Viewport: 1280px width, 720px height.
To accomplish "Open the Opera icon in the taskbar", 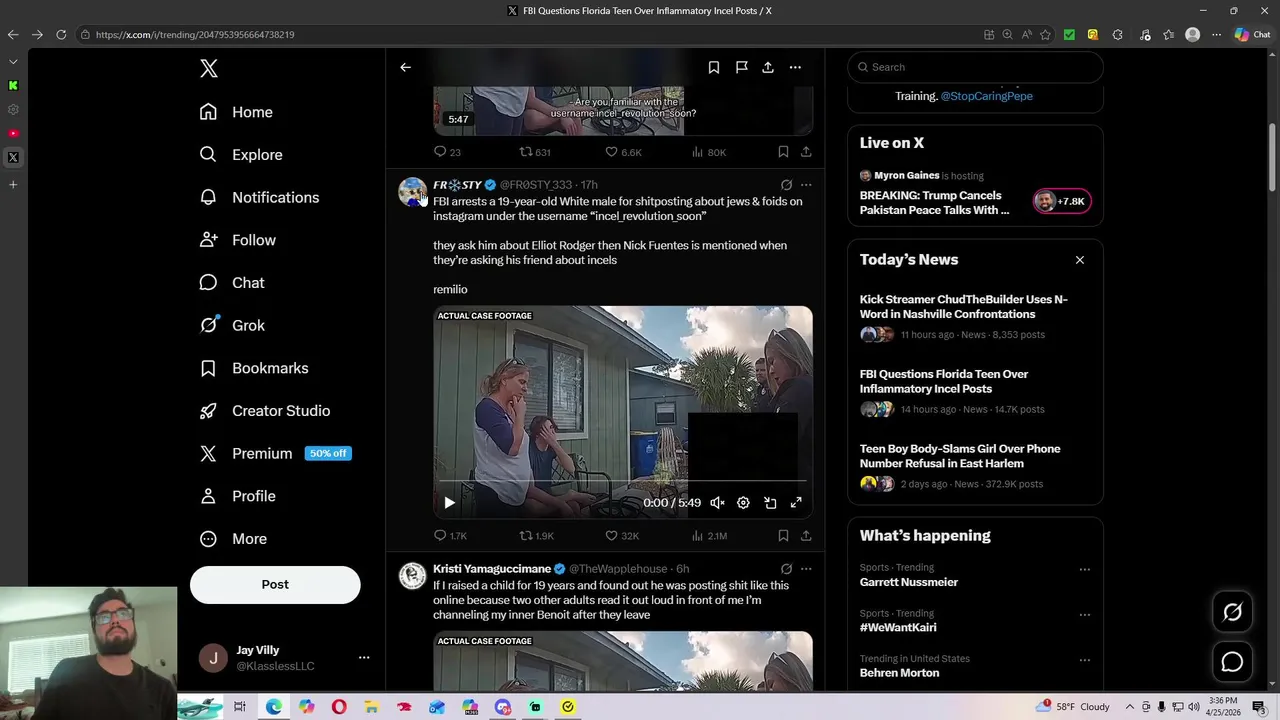I will coord(339,707).
